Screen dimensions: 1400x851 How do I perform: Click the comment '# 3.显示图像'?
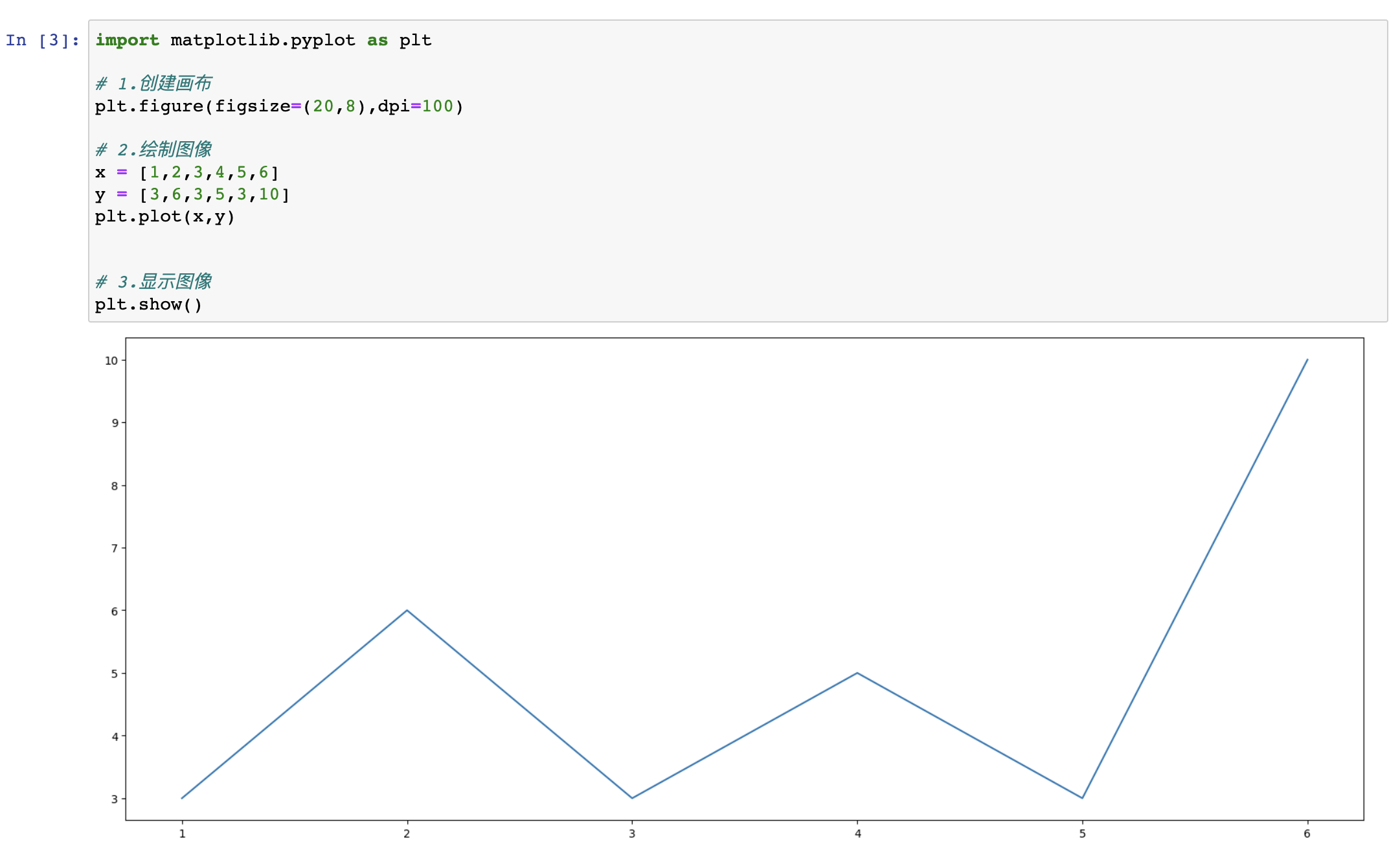(153, 282)
